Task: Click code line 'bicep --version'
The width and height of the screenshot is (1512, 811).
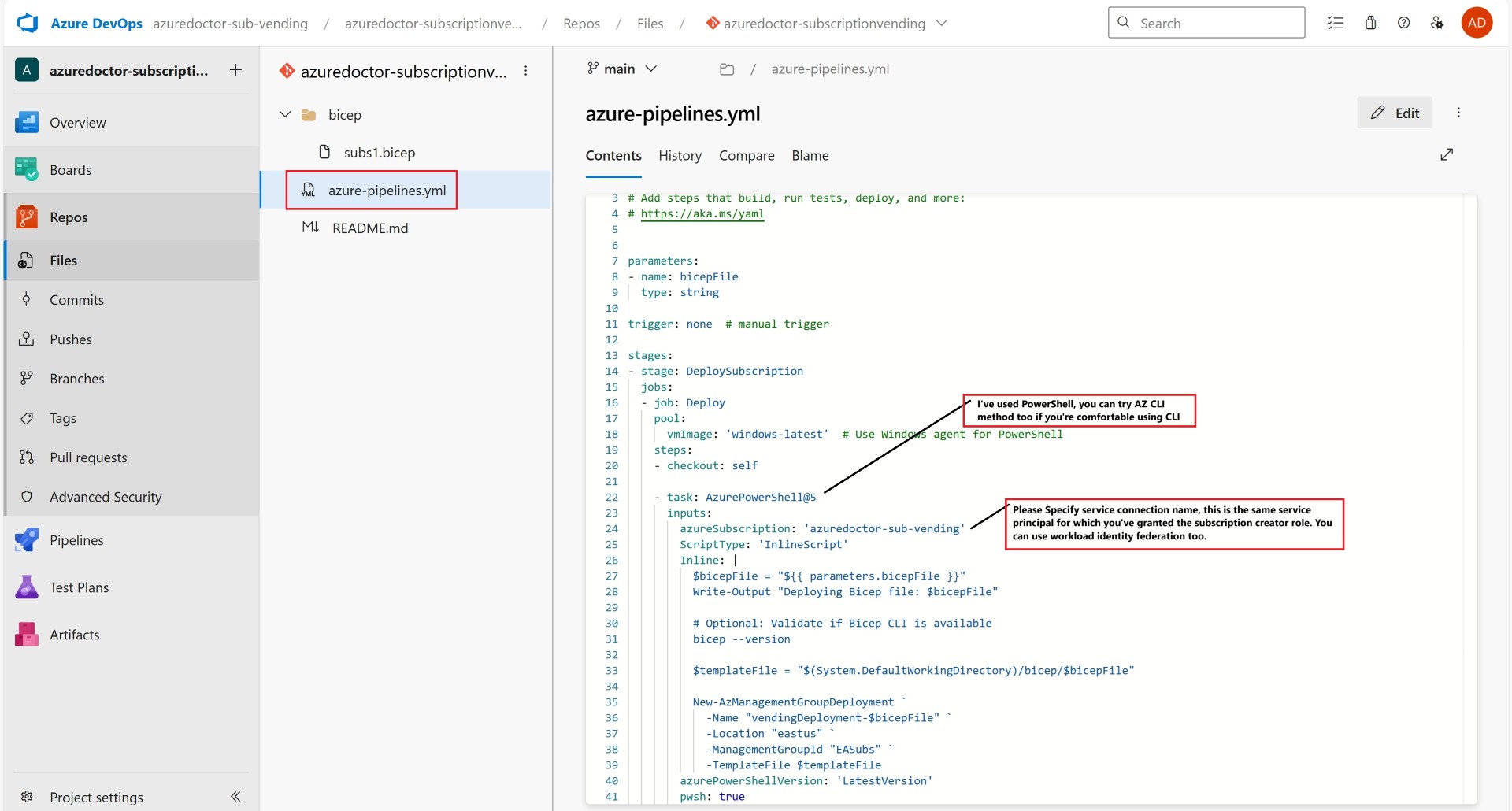Action: point(741,639)
